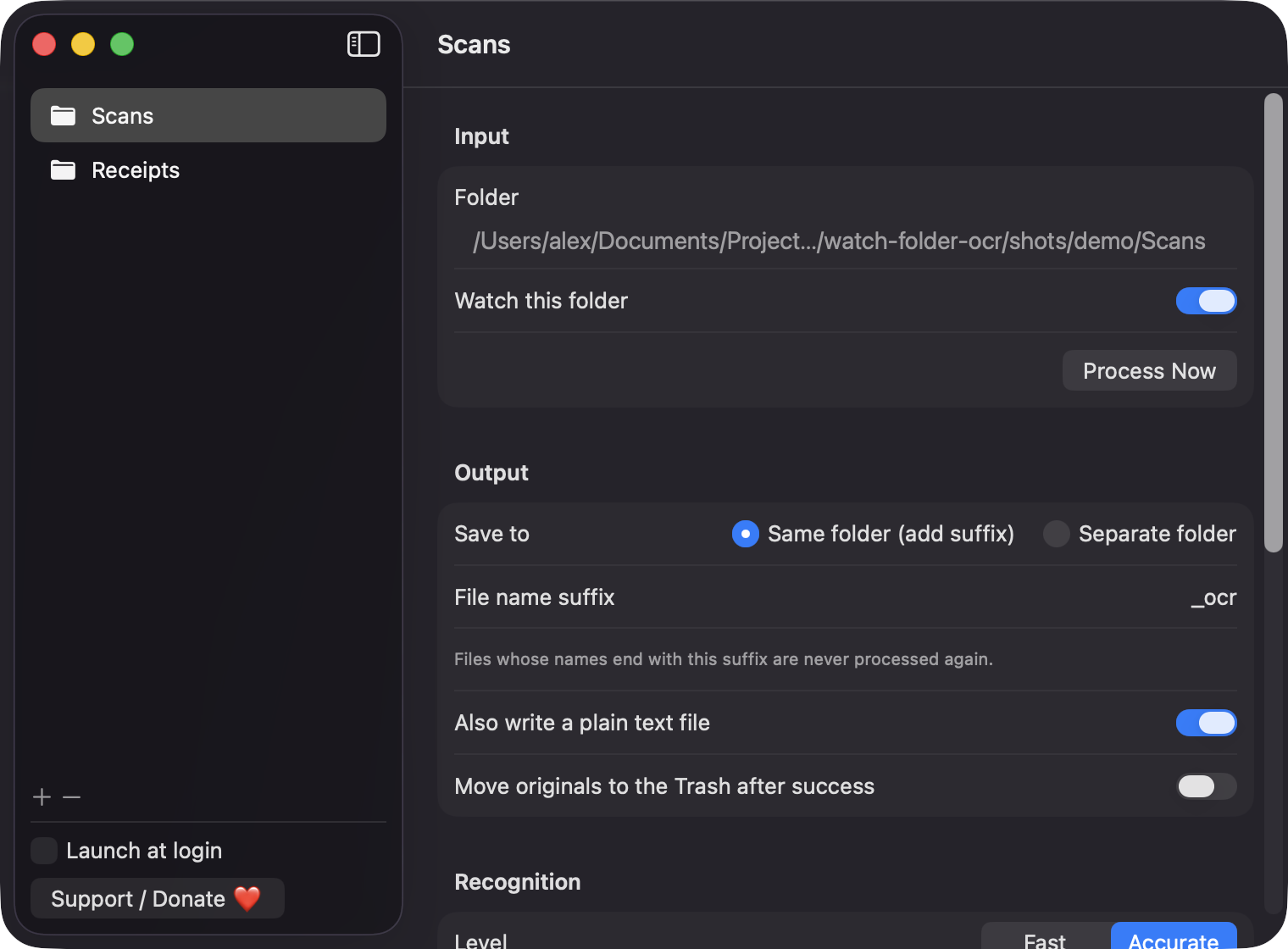Click the red heart donate icon
Viewport: 1288px width, 949px height.
247,898
